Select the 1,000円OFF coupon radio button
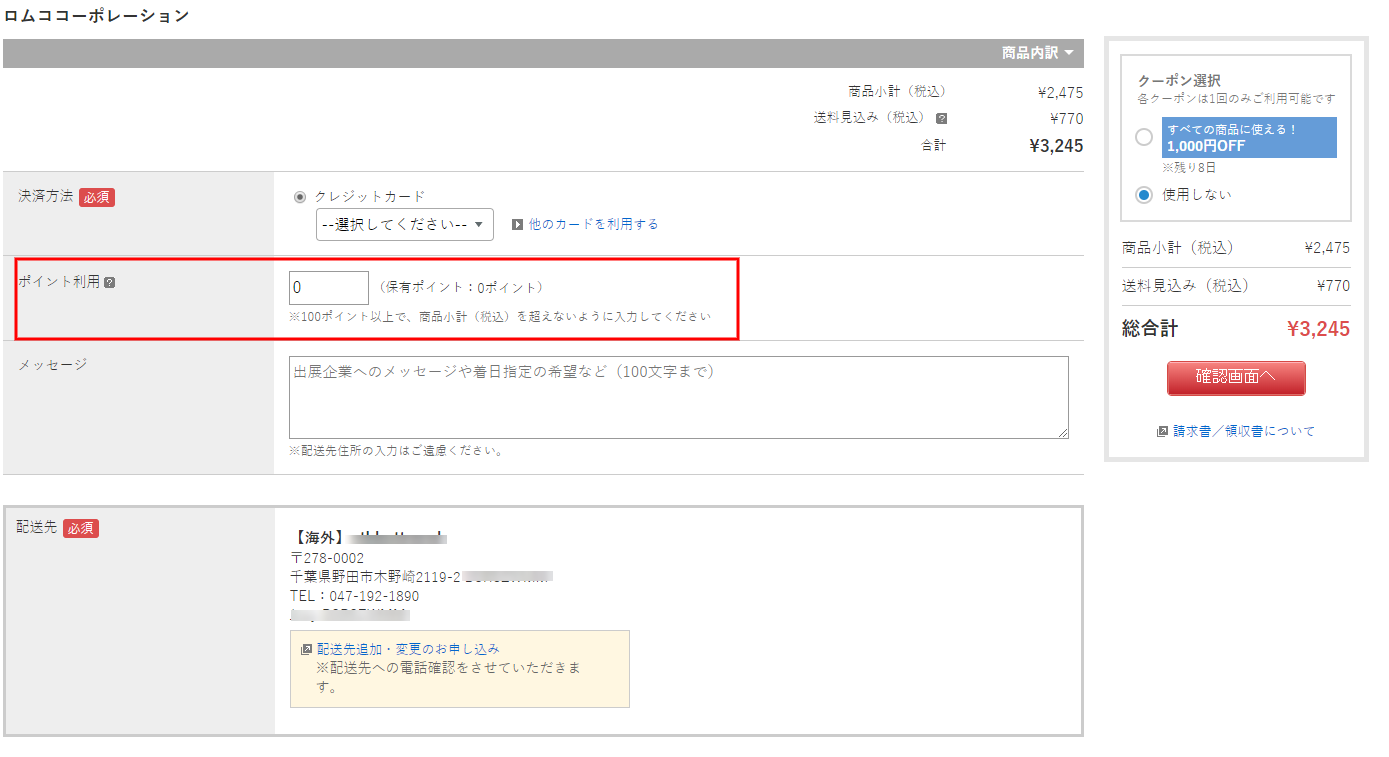This screenshot has height=757, width=1389. click(1144, 137)
